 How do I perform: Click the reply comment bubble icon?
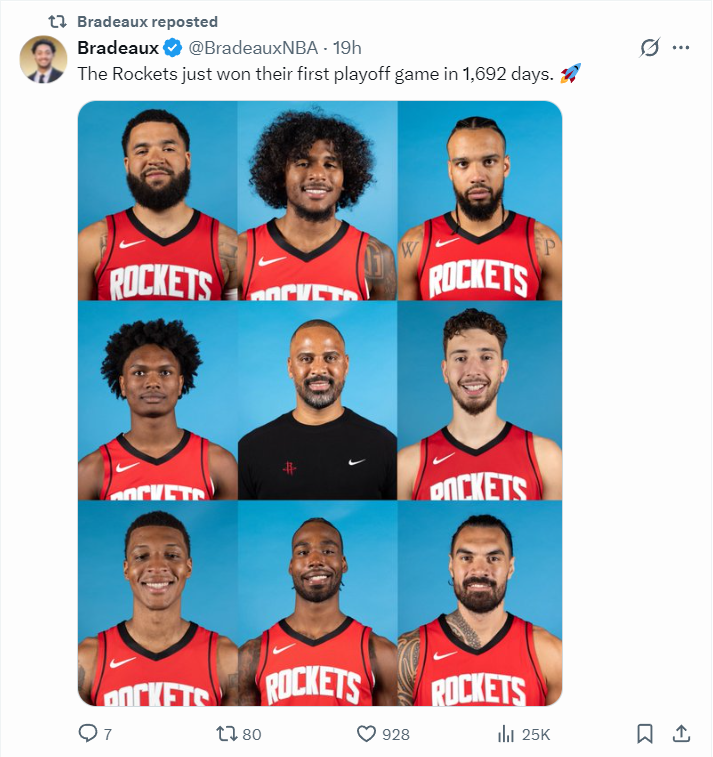(88, 733)
